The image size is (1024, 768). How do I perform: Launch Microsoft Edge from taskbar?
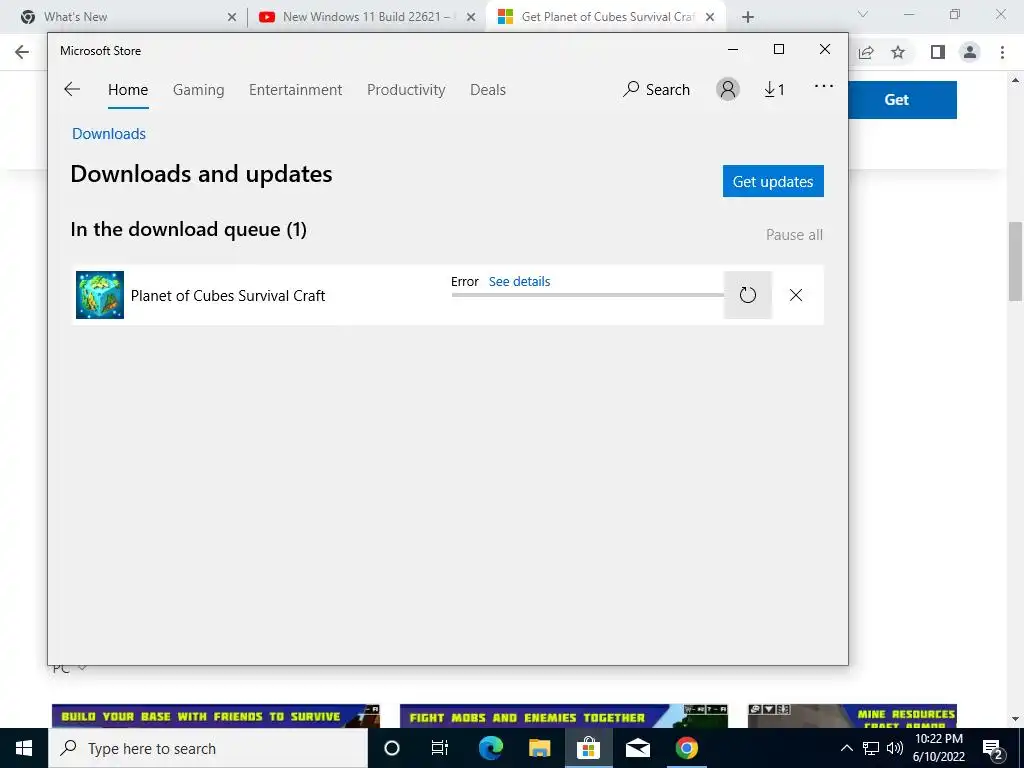[490, 748]
